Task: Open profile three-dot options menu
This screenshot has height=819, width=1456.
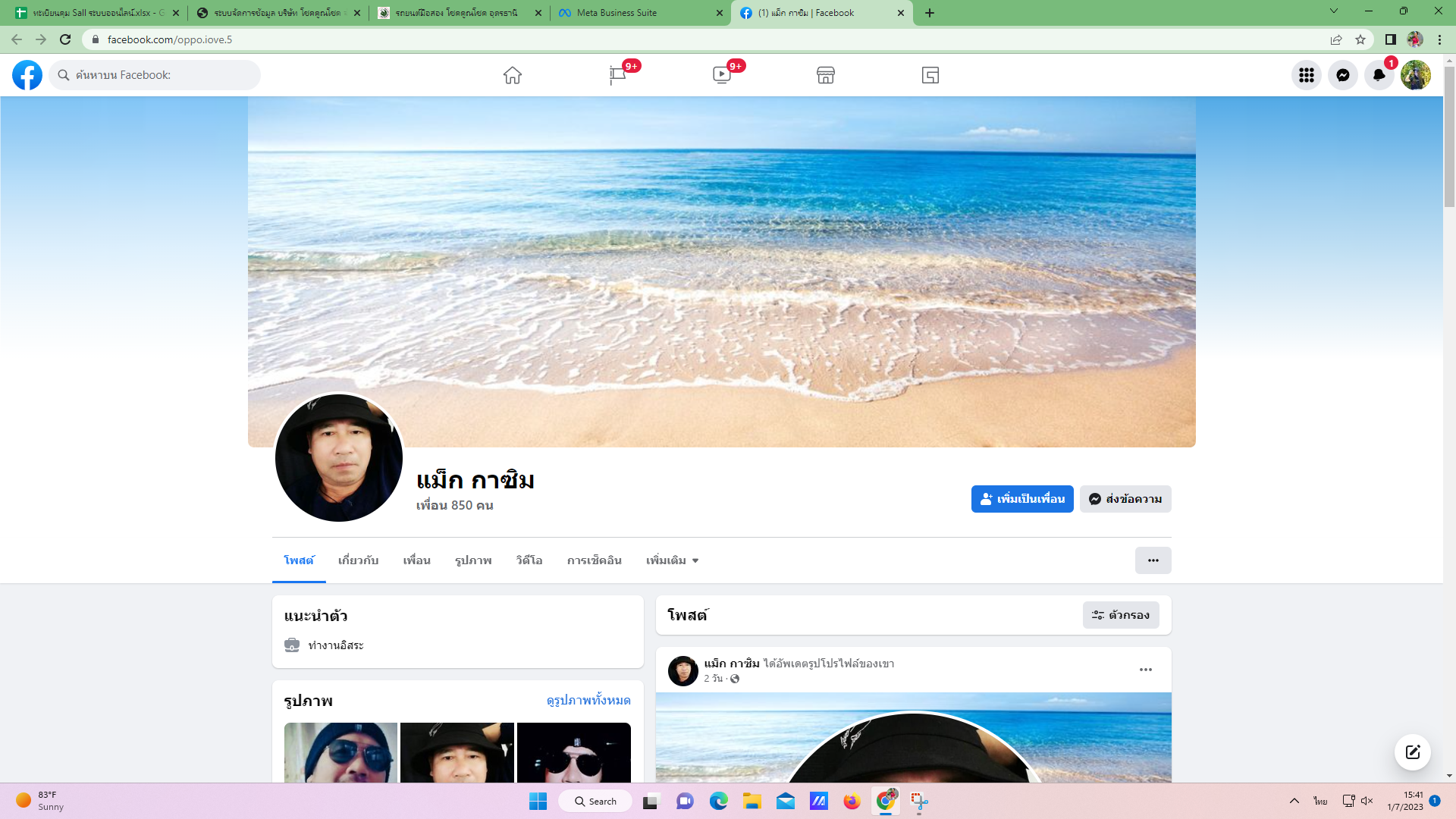Action: (x=1153, y=560)
